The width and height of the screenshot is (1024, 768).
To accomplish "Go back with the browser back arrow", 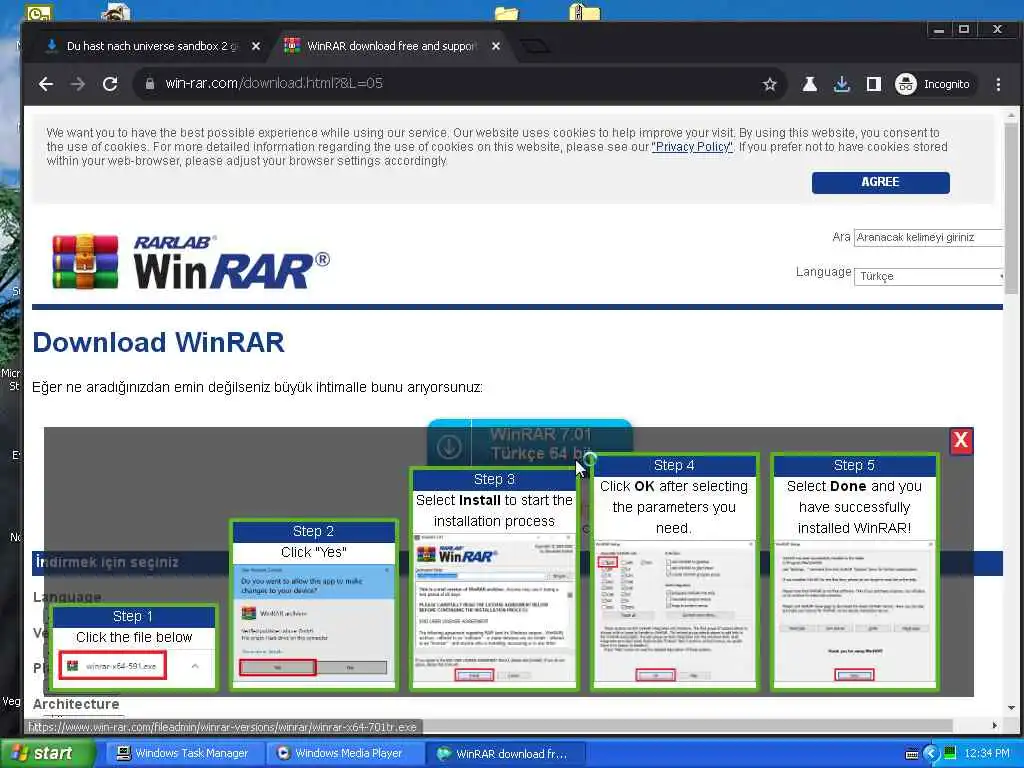I will point(46,84).
